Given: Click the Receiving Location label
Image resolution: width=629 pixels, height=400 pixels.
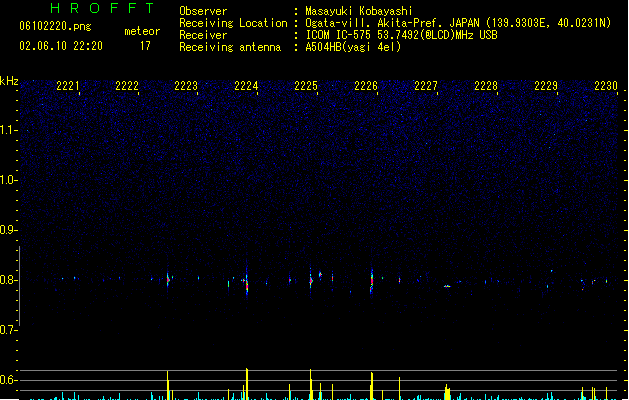Looking at the screenshot, I should (233, 23).
